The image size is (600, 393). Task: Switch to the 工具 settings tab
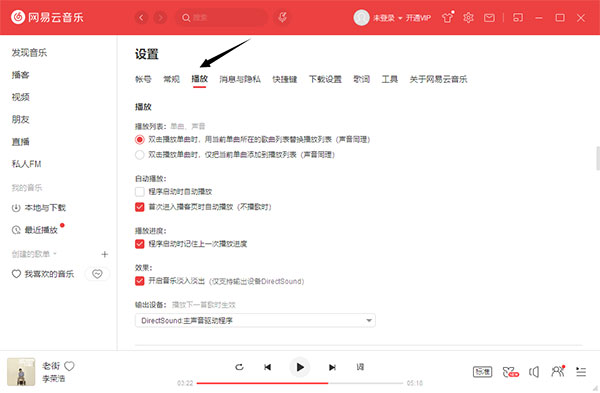390,79
